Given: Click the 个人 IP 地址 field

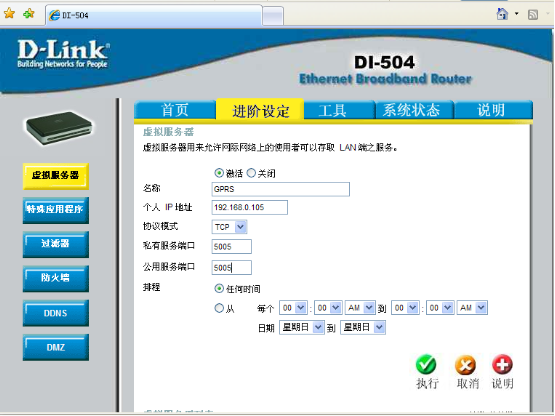Looking at the screenshot, I should tap(250, 207).
